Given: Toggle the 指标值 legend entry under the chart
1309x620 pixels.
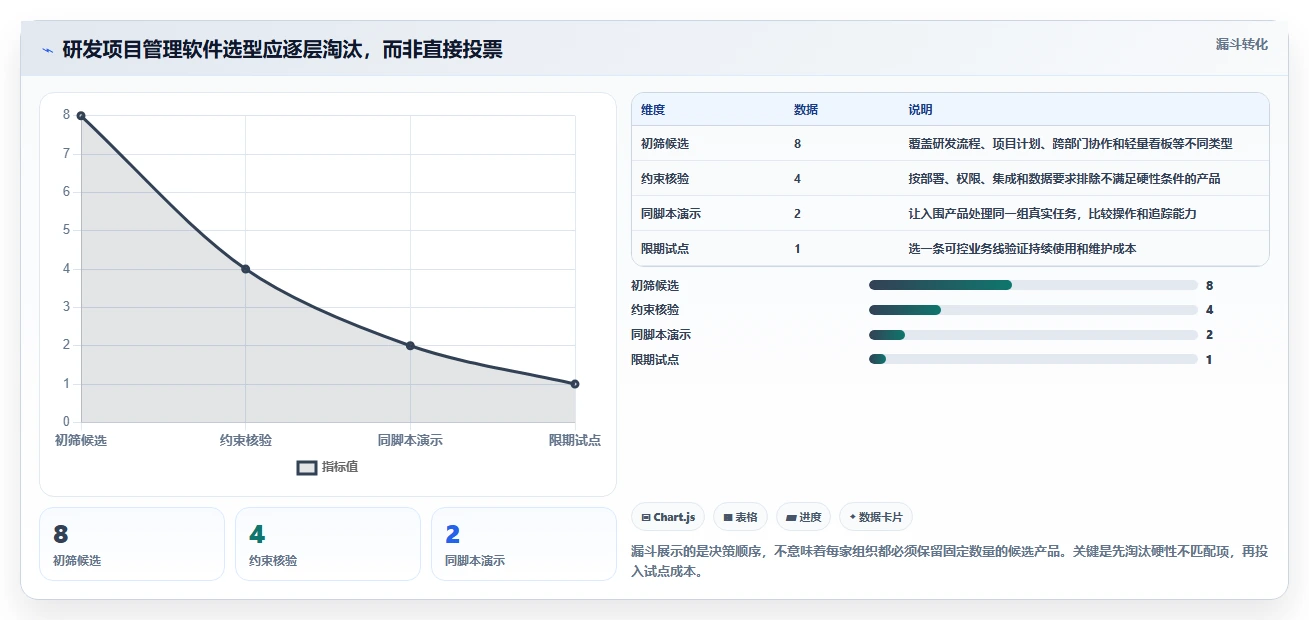Looking at the screenshot, I should click(x=328, y=467).
